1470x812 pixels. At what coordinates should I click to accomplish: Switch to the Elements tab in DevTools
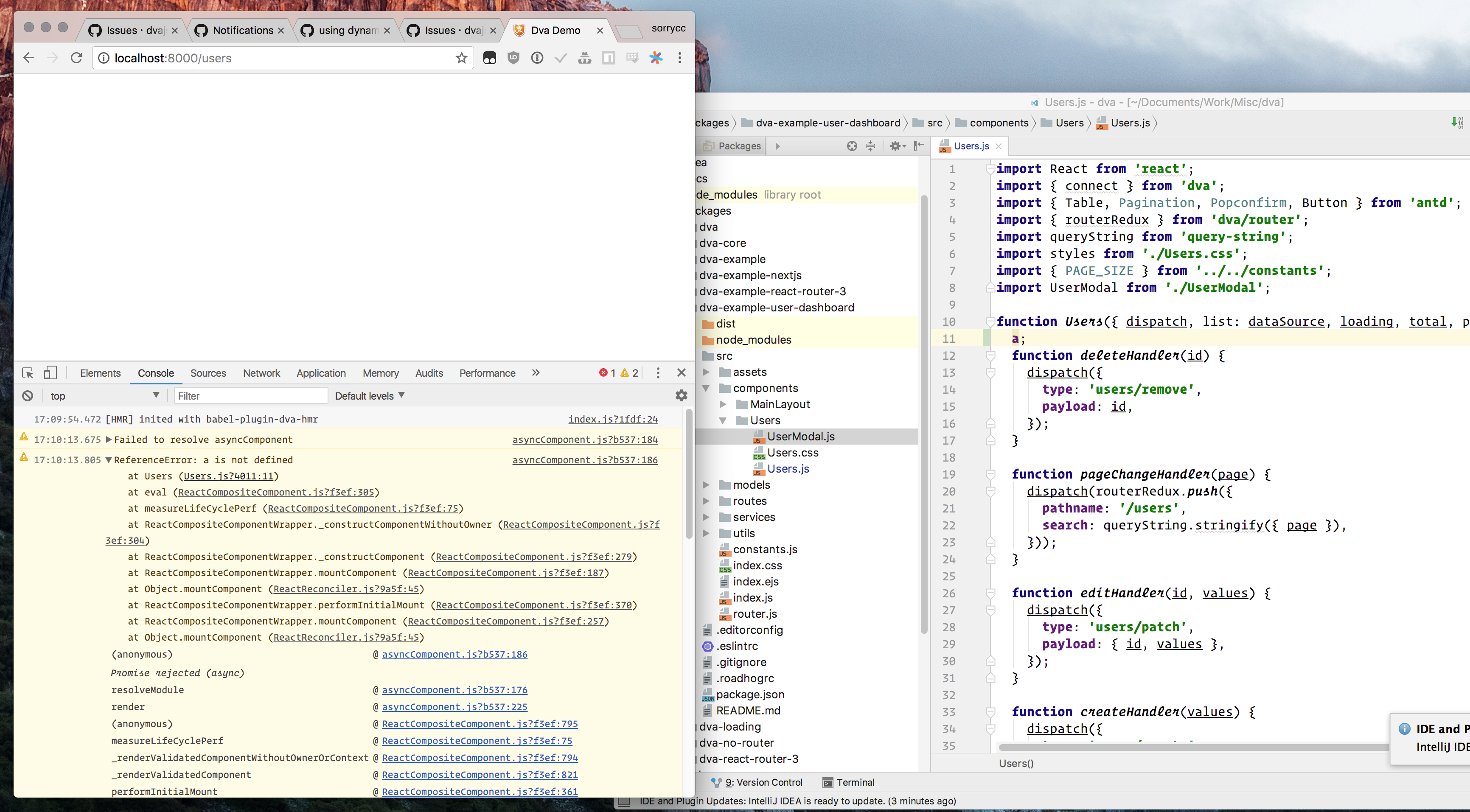click(101, 372)
